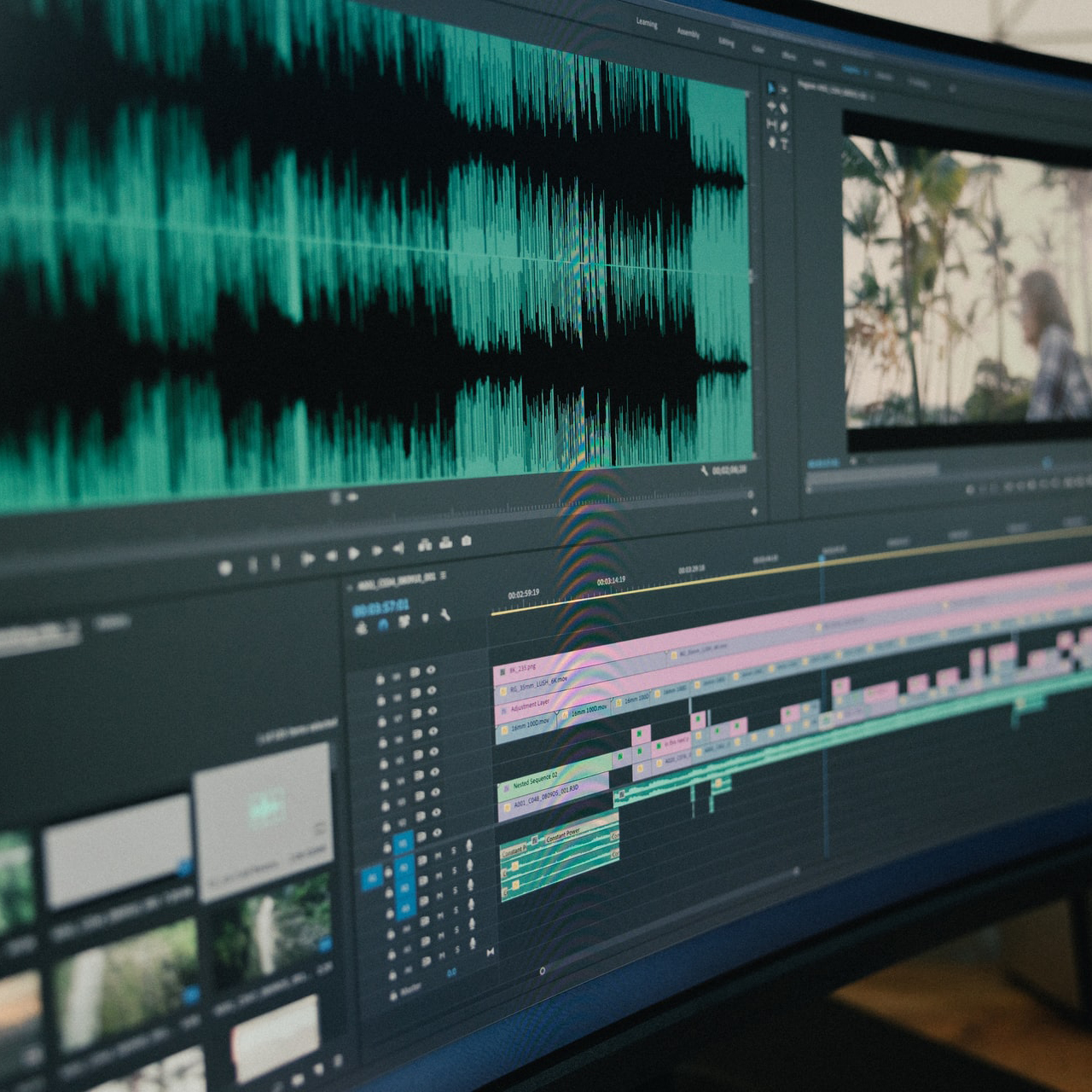Image resolution: width=1092 pixels, height=1092 pixels.
Task: Pick the Track Select Forward tool
Action: [x=784, y=90]
